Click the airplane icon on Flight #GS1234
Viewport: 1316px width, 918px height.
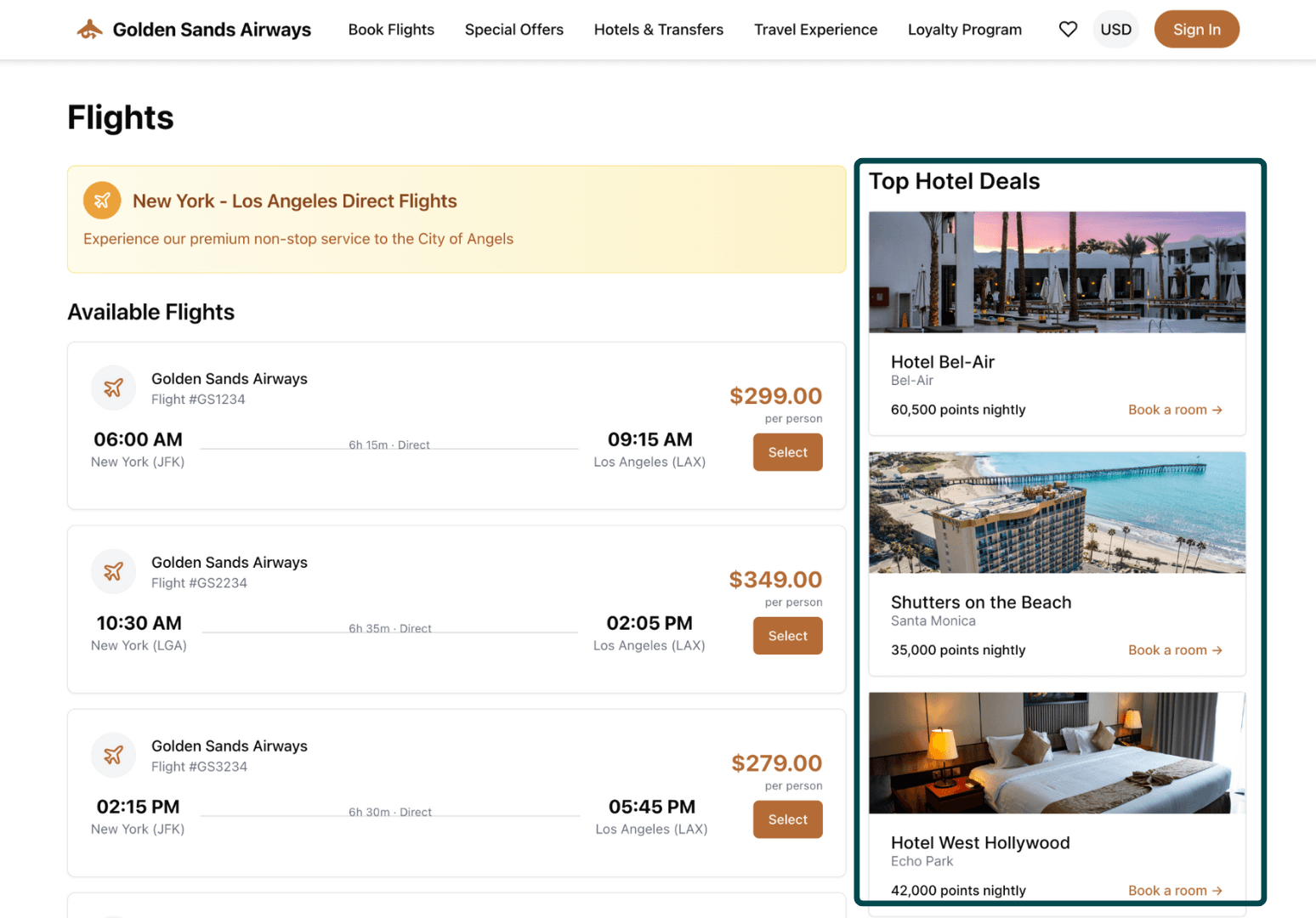pos(113,388)
